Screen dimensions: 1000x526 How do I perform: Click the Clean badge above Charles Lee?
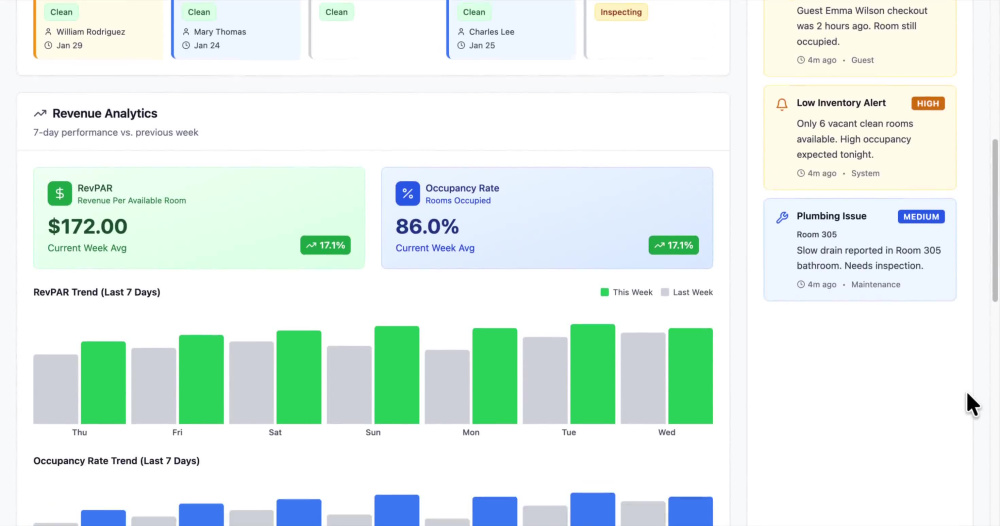coord(474,12)
